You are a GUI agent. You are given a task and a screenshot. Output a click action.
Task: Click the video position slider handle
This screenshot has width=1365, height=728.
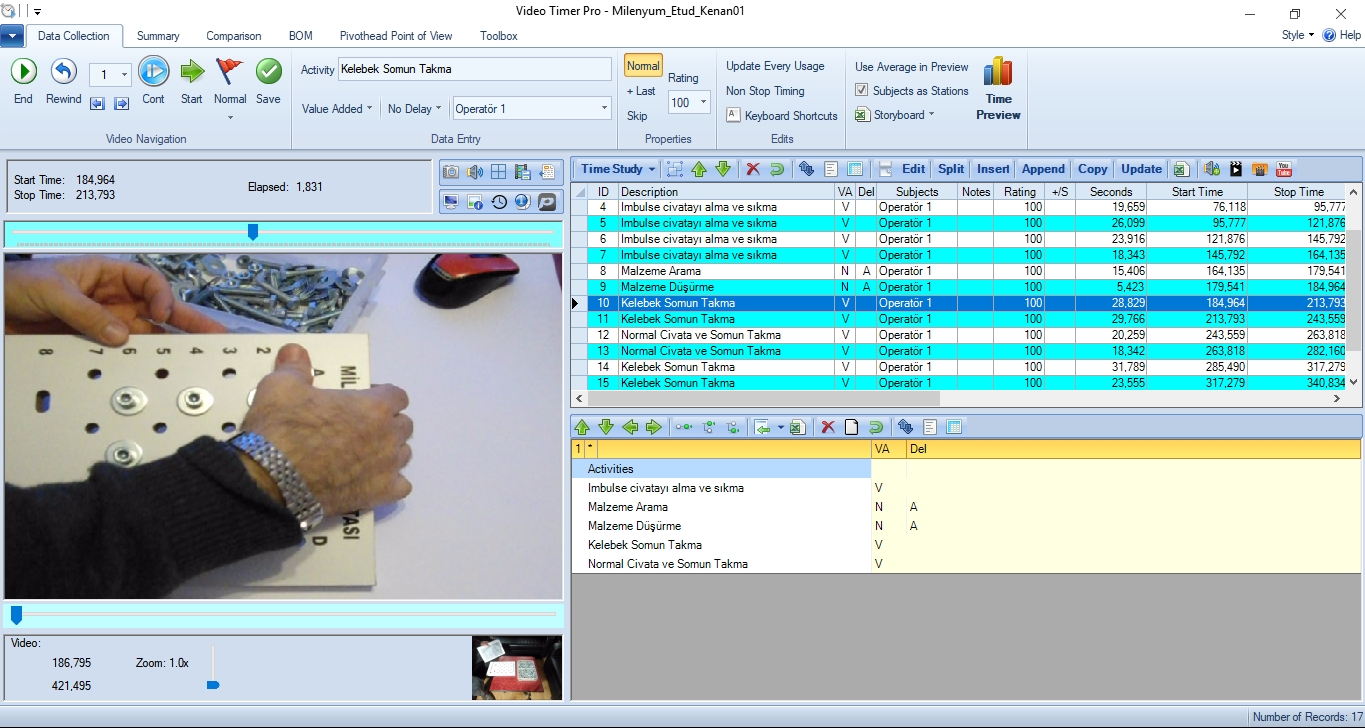coord(253,232)
